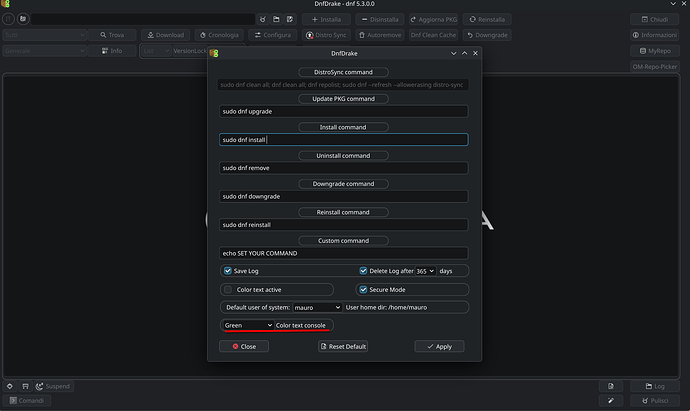Viewport: 690px width, 411px height.
Task: Click Trova search button in main window
Action: coord(112,35)
